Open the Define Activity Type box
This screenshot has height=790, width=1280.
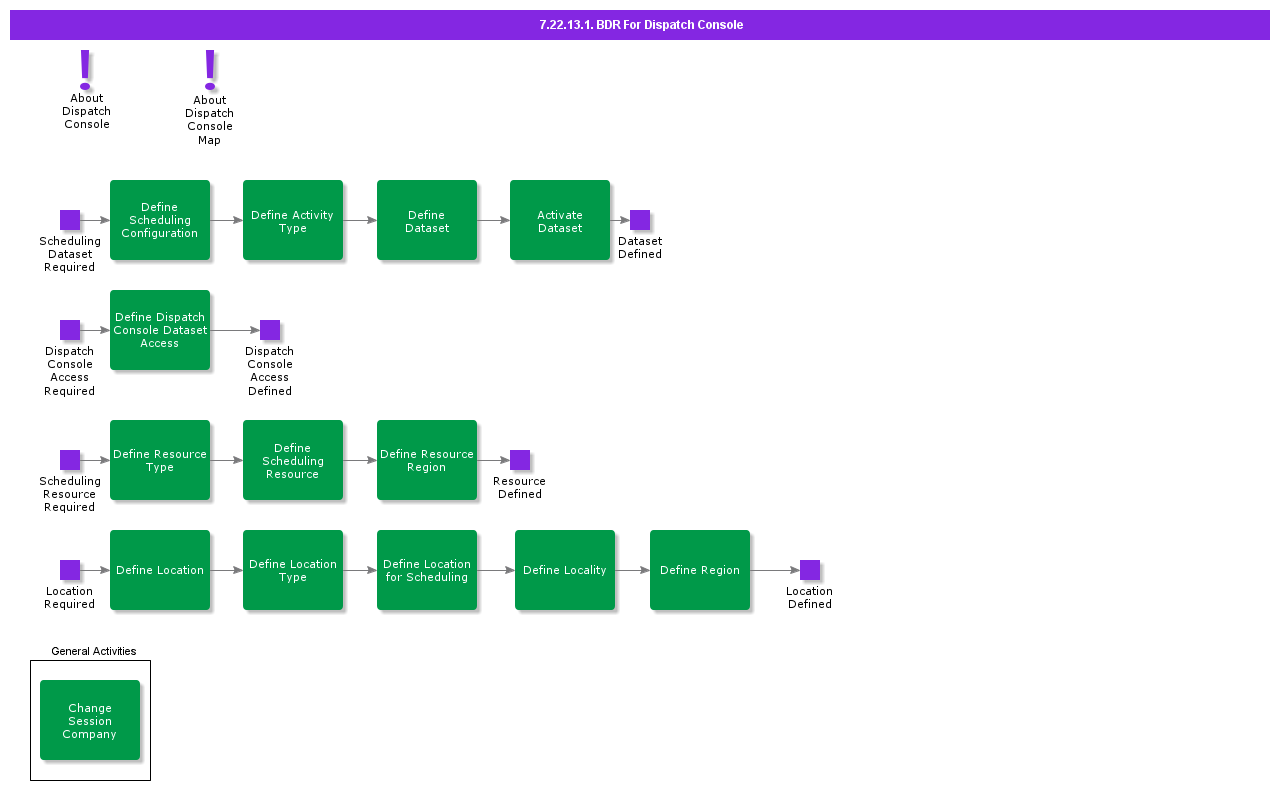pos(293,220)
